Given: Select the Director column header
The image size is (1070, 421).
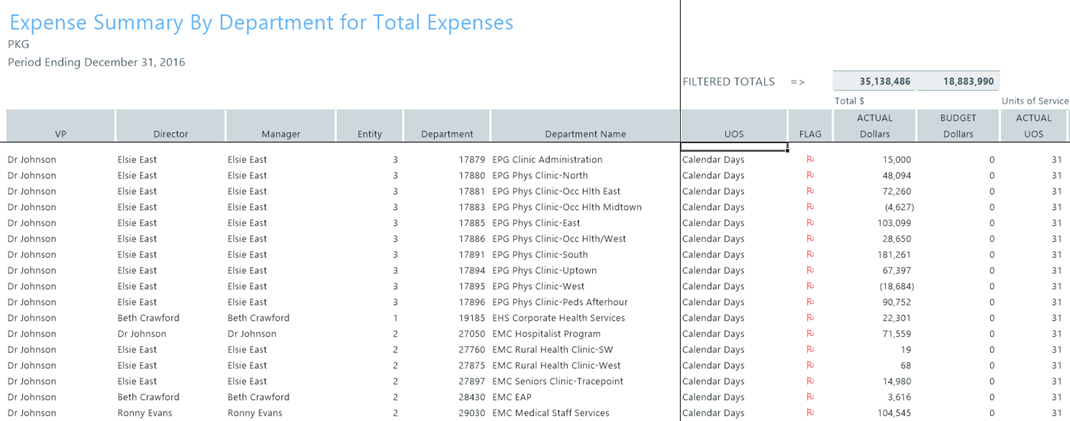Looking at the screenshot, I should [x=170, y=133].
